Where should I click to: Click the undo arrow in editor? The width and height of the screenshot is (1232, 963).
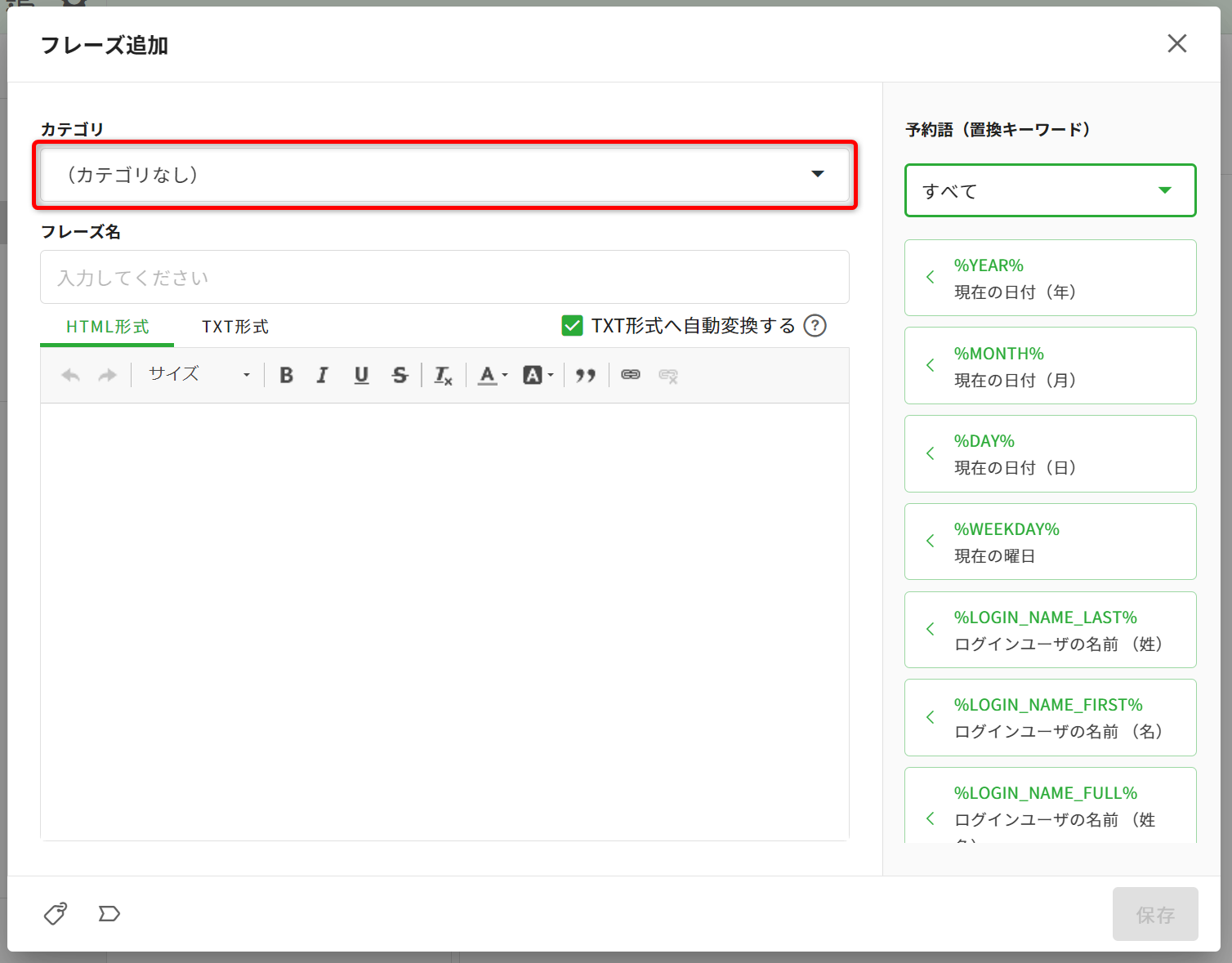(71, 375)
